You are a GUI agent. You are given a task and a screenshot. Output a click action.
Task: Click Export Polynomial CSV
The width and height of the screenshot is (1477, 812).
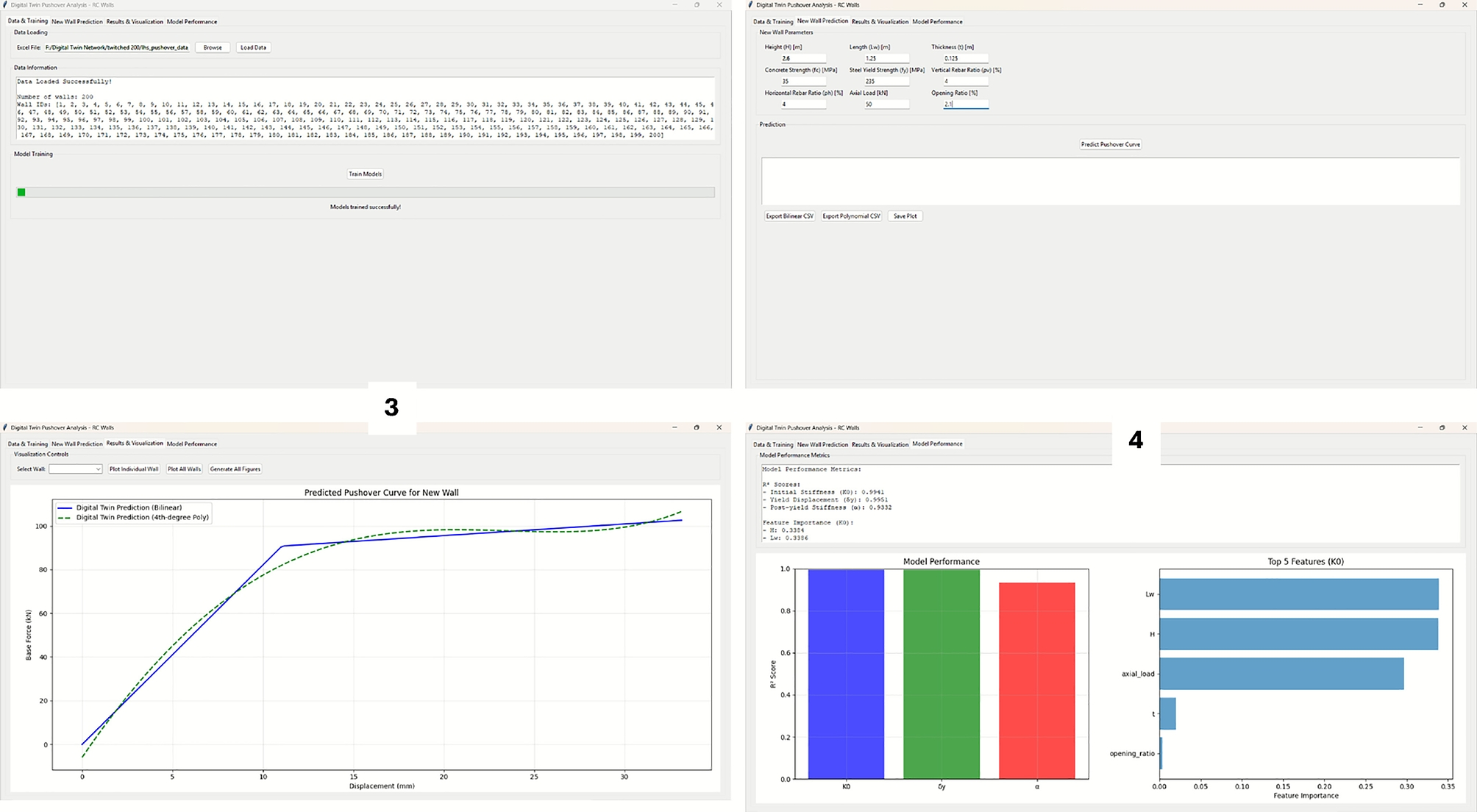[851, 216]
